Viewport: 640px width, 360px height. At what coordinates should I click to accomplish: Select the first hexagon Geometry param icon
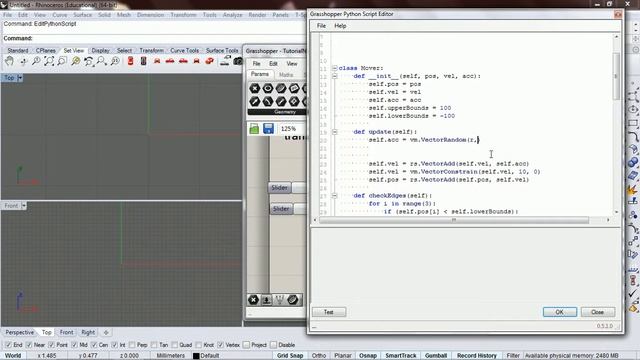pos(255,88)
